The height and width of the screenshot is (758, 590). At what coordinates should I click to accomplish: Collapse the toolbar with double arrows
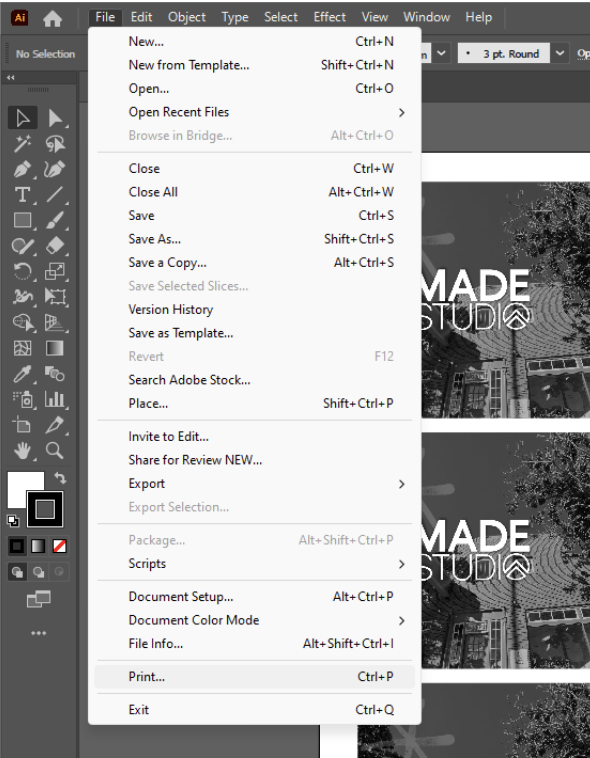tap(11, 77)
